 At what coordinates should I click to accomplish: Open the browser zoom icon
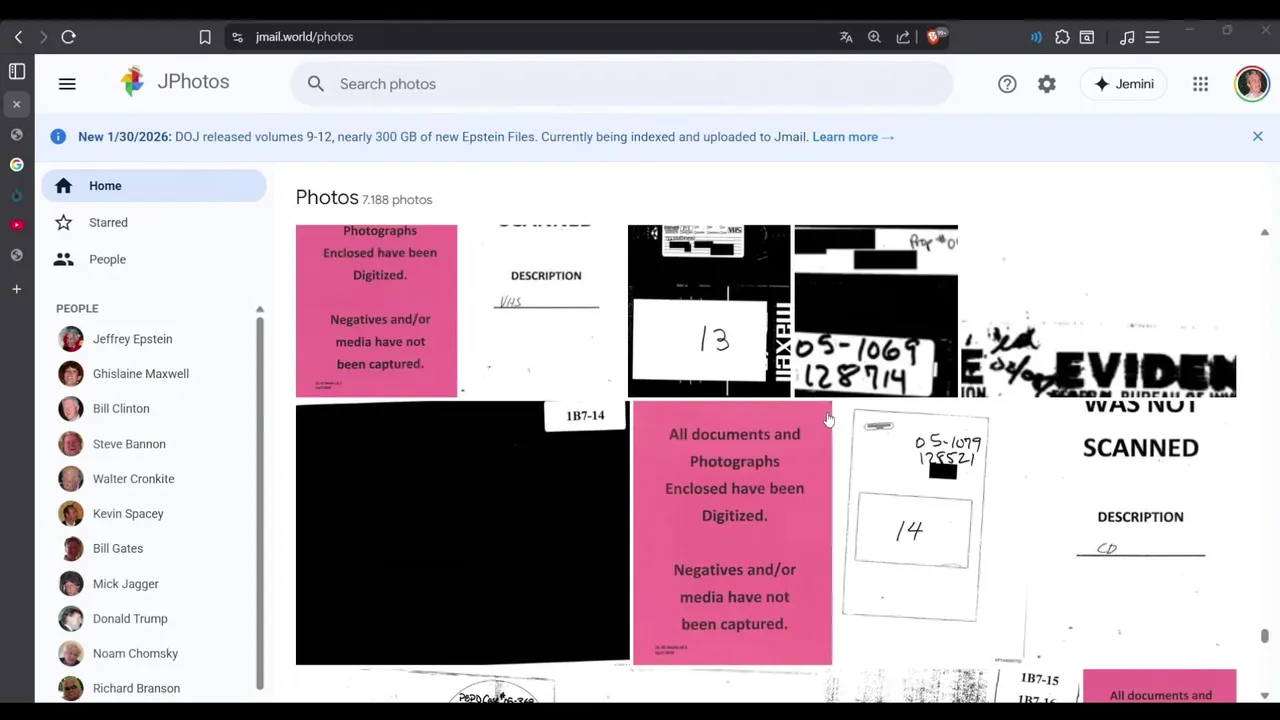tap(874, 37)
